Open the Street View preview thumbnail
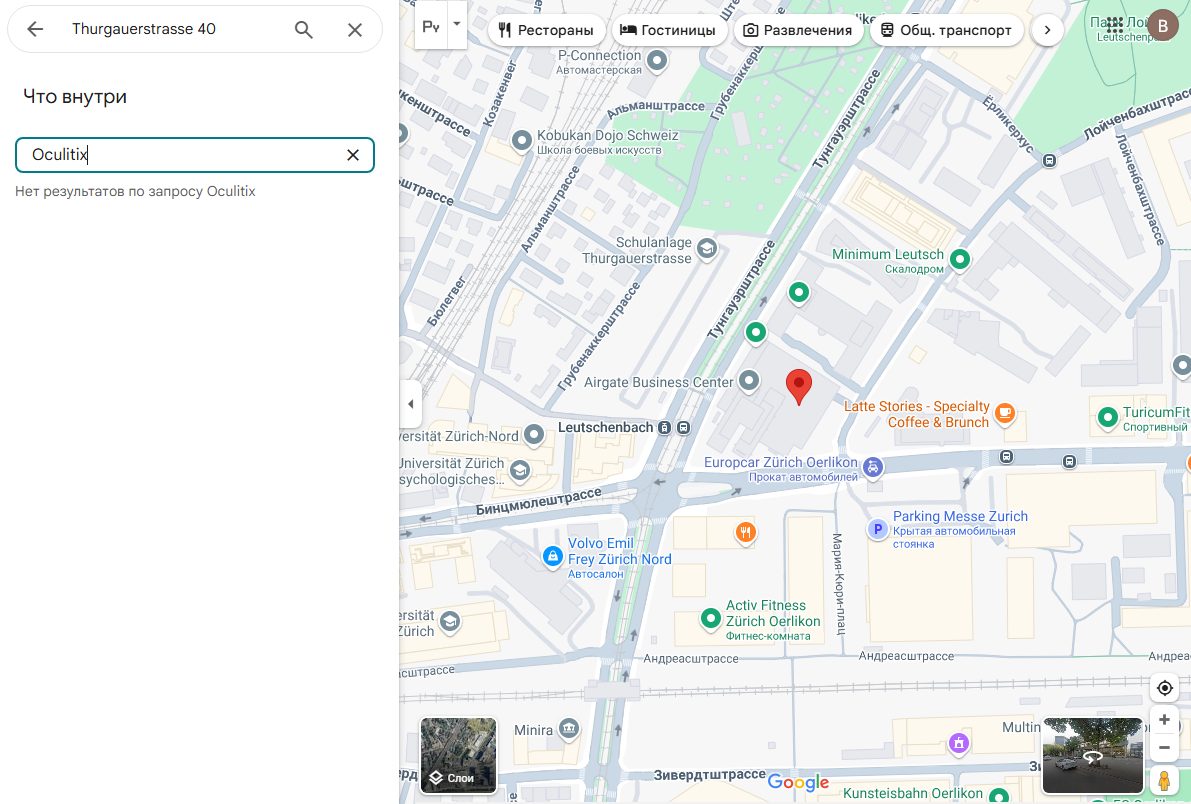 [1093, 755]
